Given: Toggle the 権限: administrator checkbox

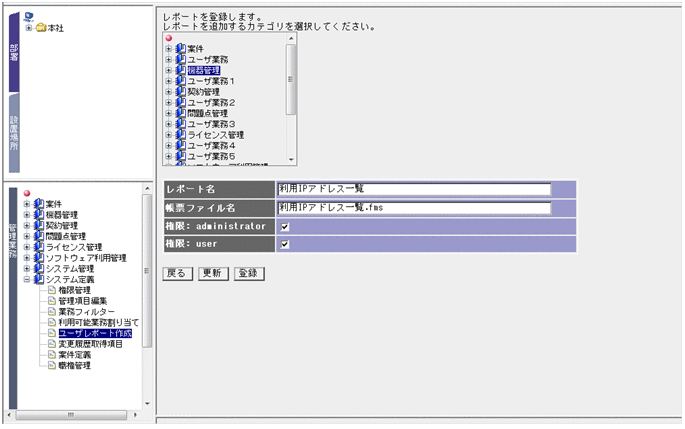Looking at the screenshot, I should click(285, 227).
